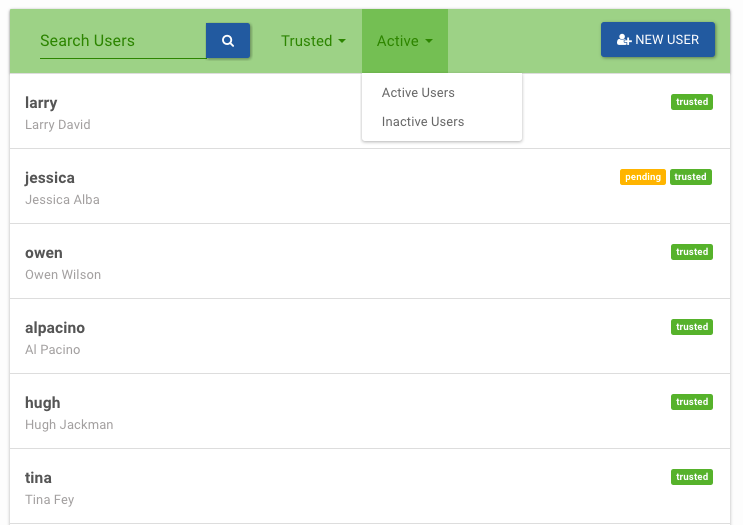Viewport: 743px width, 525px height.
Task: Open the tina username entry
Action: (x=38, y=478)
